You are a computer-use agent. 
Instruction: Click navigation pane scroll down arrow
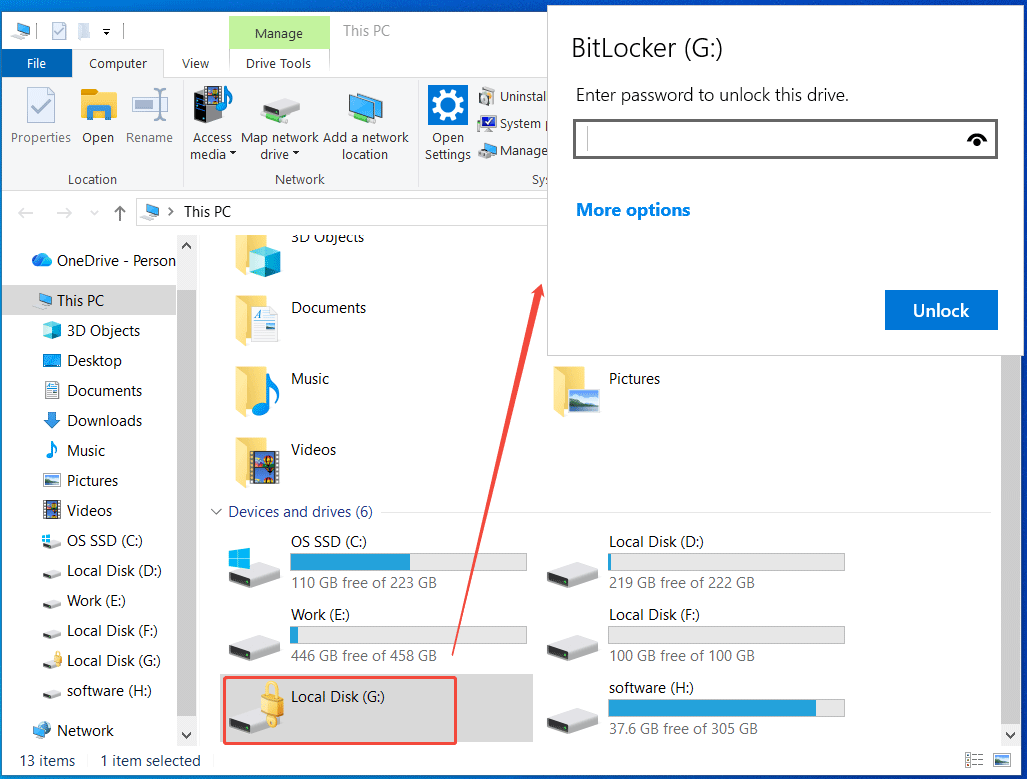(x=187, y=734)
